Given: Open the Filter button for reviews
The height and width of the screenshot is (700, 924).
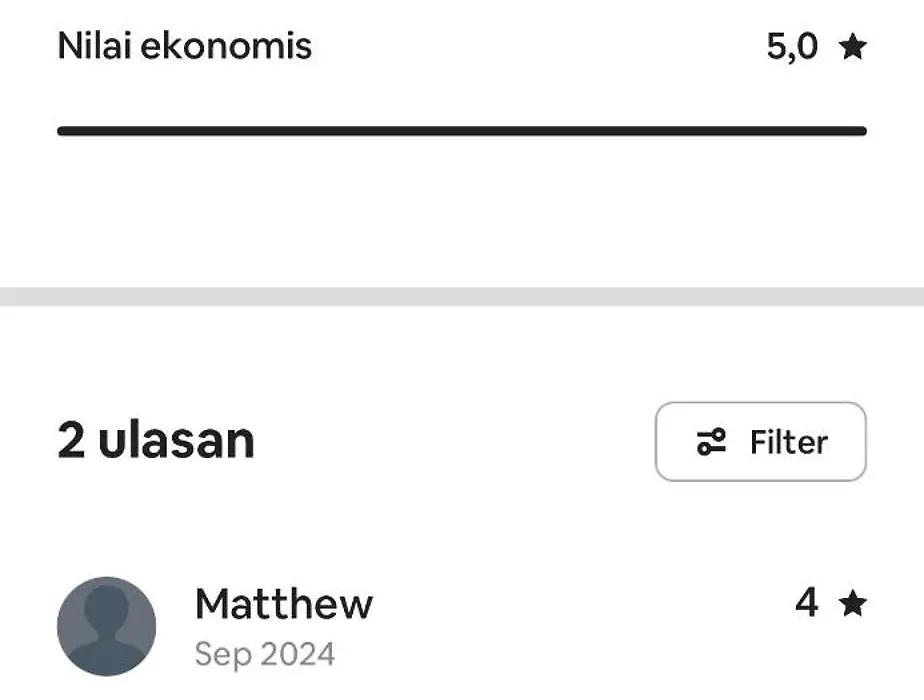Looking at the screenshot, I should point(760,442).
